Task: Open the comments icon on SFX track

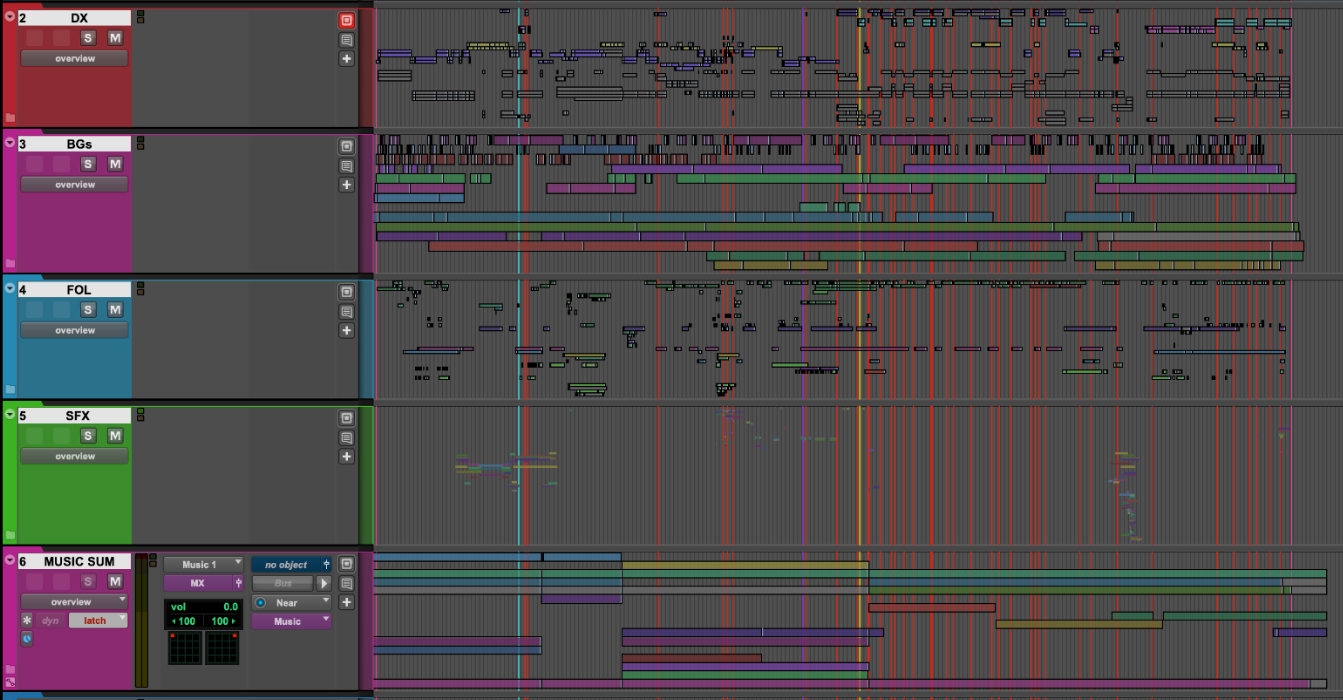Action: (346, 437)
